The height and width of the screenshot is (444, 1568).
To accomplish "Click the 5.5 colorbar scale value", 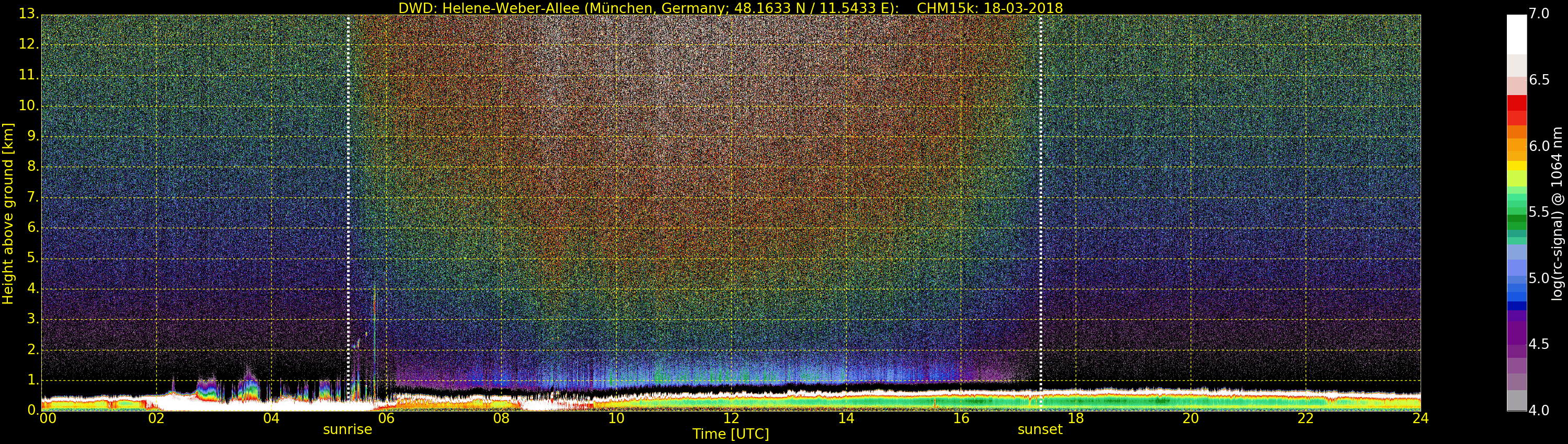I will [x=1539, y=212].
